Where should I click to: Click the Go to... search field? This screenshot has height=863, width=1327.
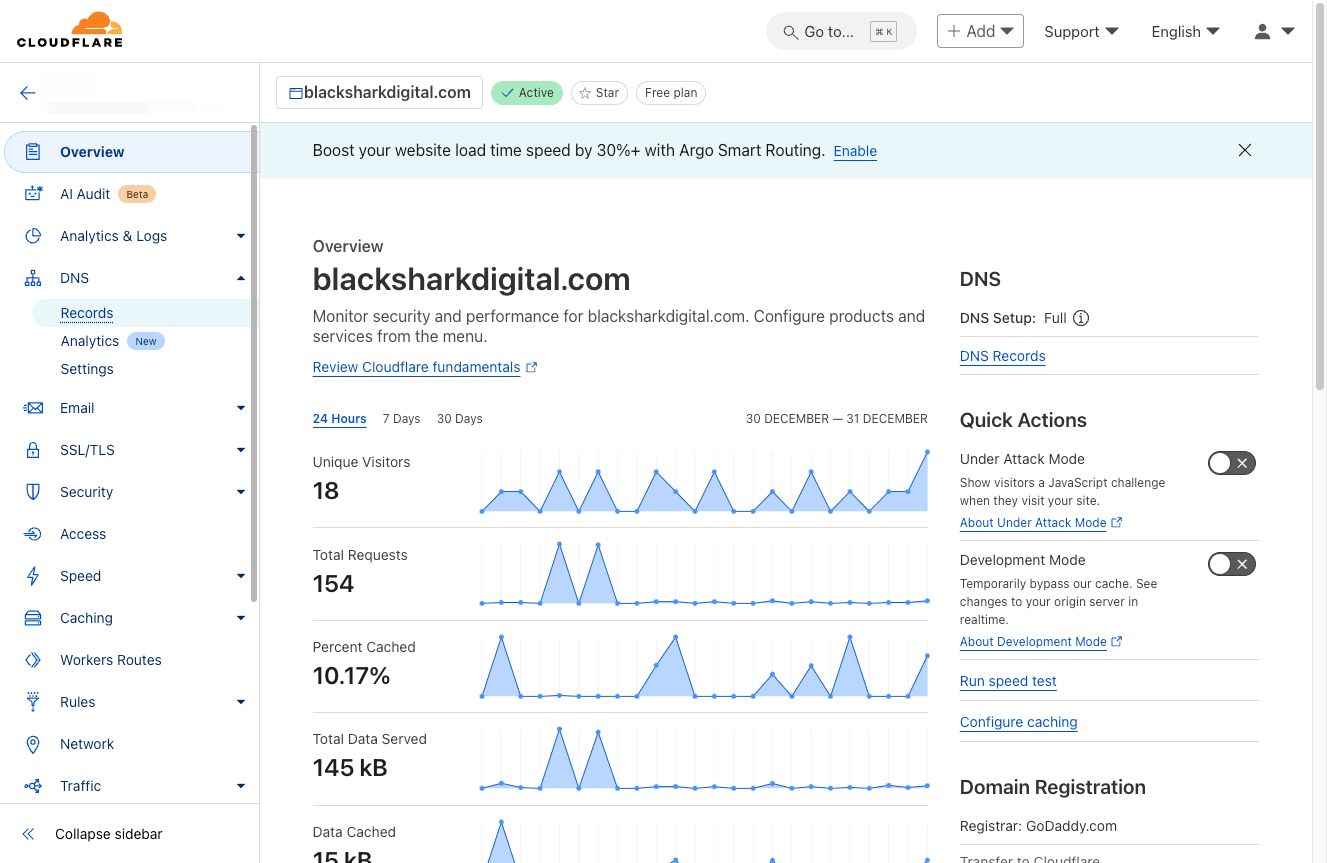pos(841,31)
